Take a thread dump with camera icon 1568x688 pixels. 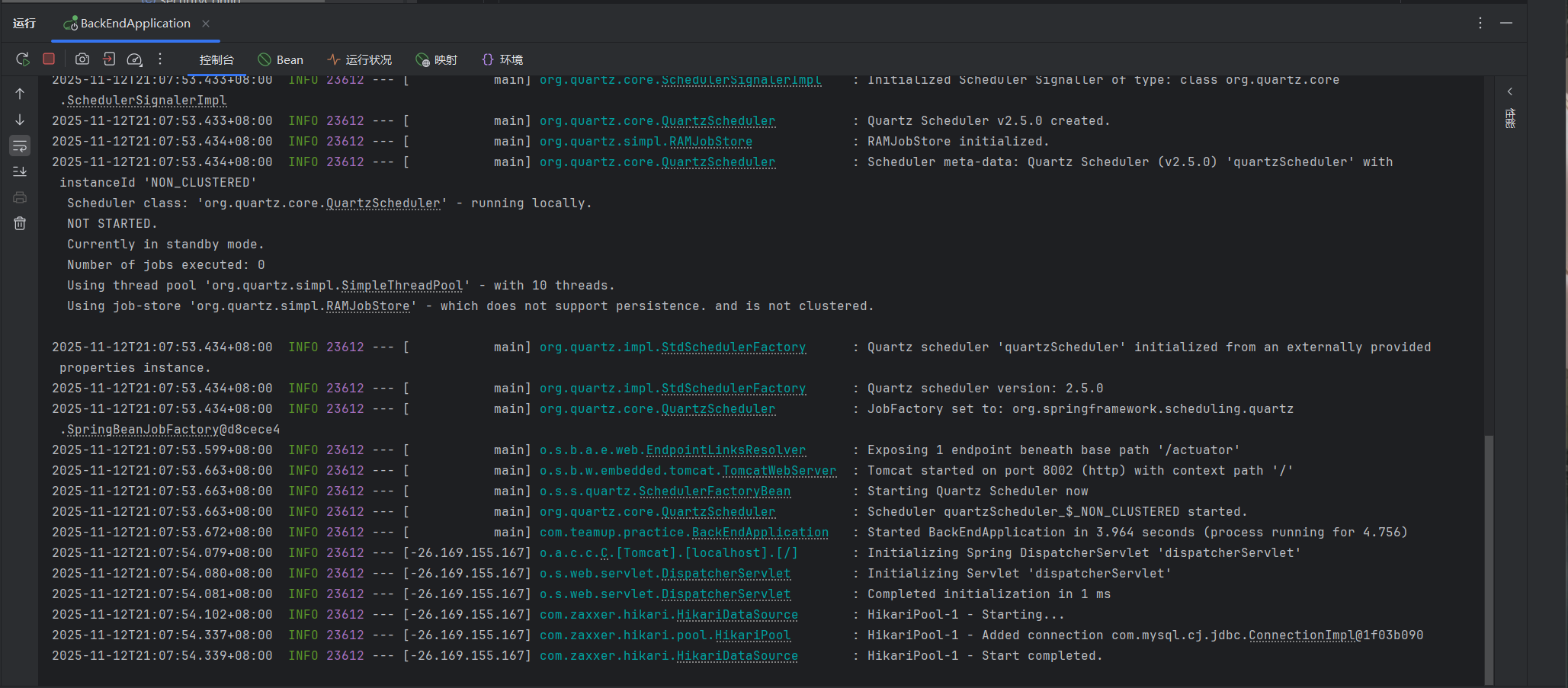tap(82, 59)
